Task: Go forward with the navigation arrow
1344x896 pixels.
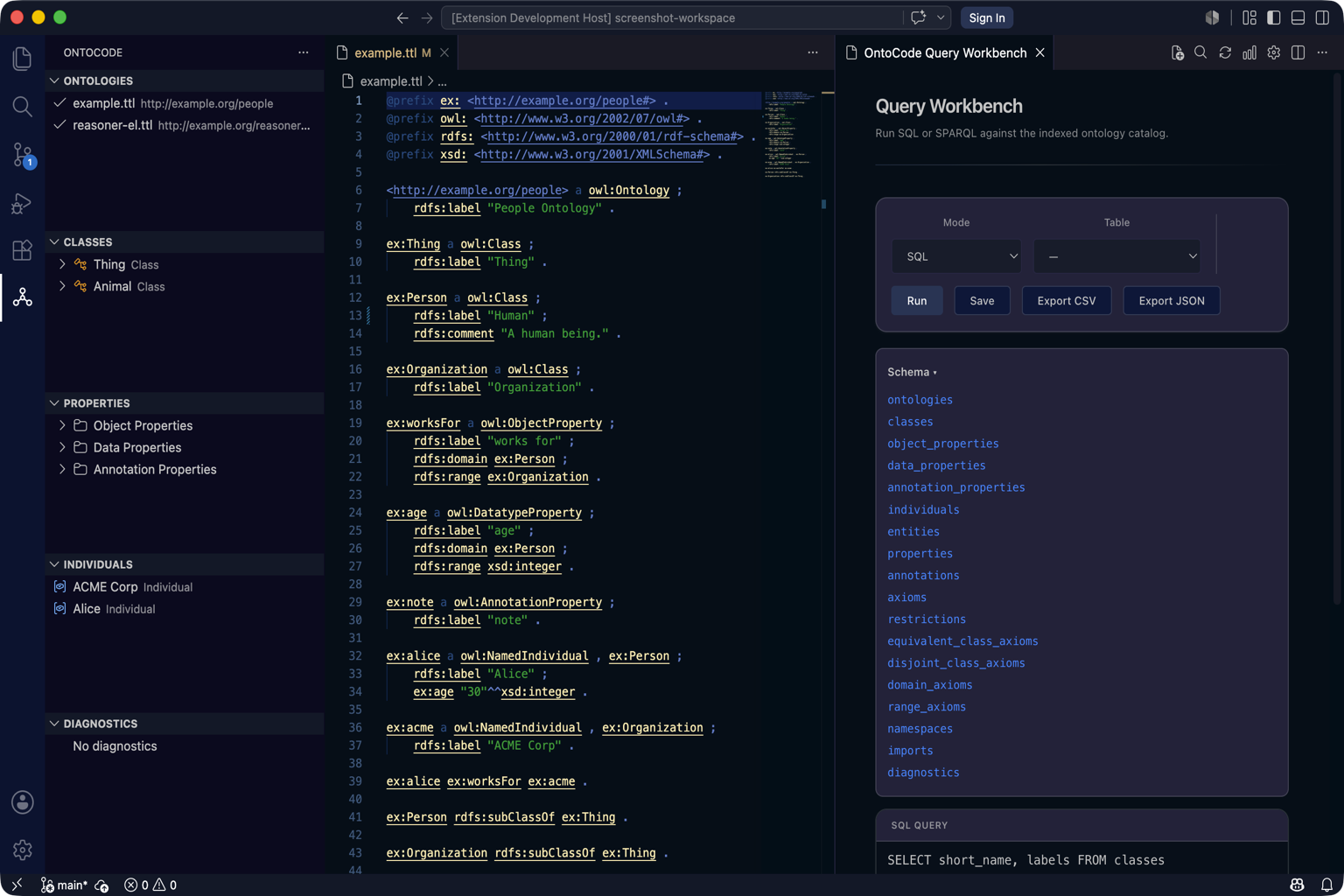Action: click(427, 17)
